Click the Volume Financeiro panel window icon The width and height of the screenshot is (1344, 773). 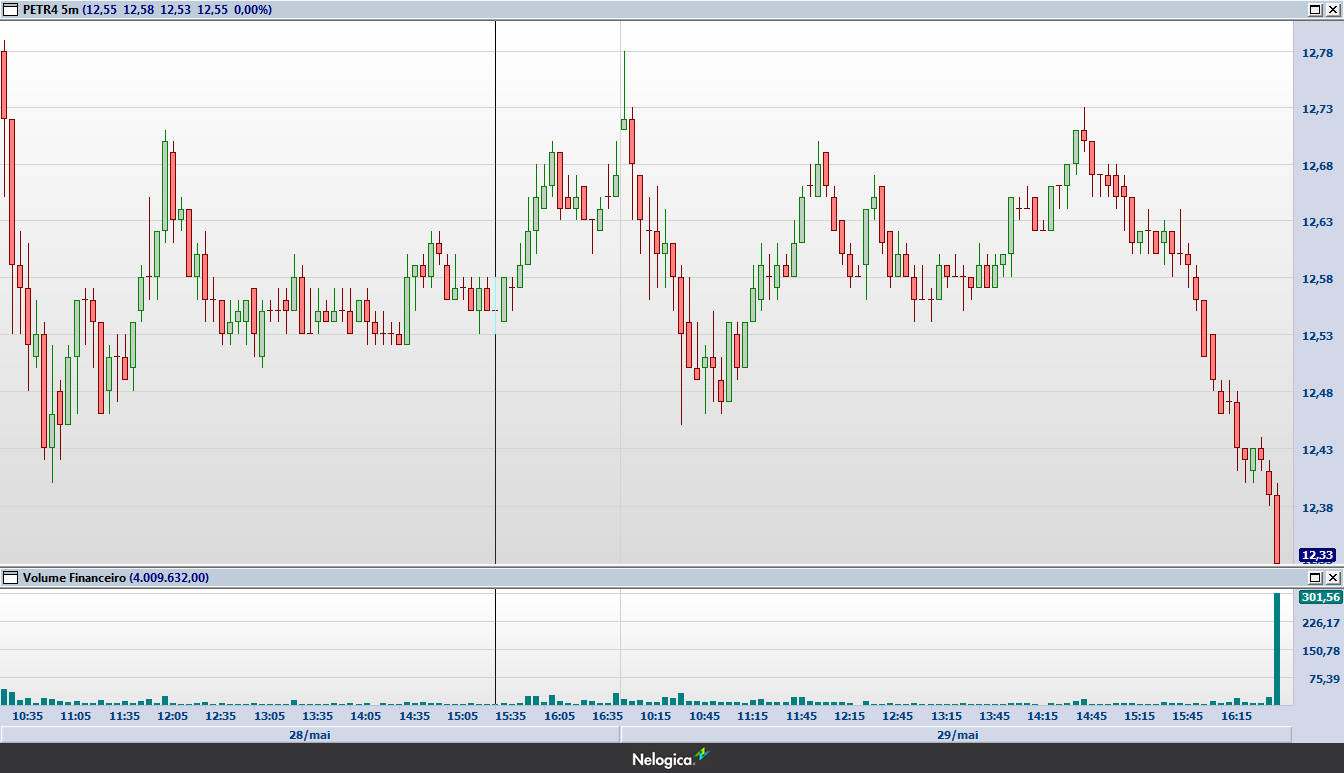pos(11,577)
